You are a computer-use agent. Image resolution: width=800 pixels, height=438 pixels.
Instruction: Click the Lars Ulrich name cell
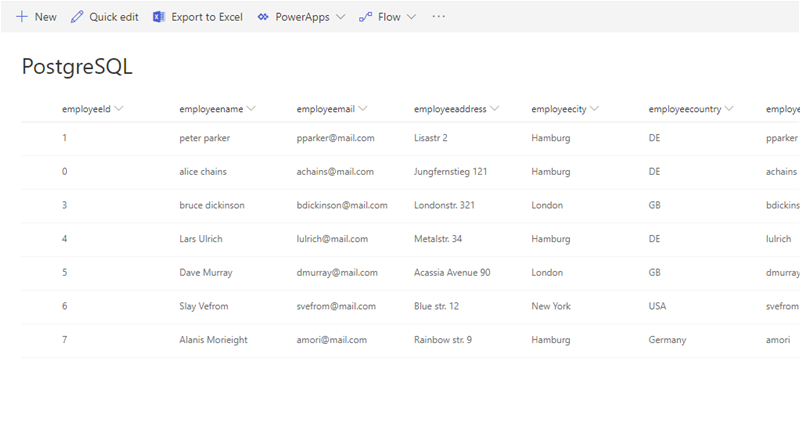[200, 239]
